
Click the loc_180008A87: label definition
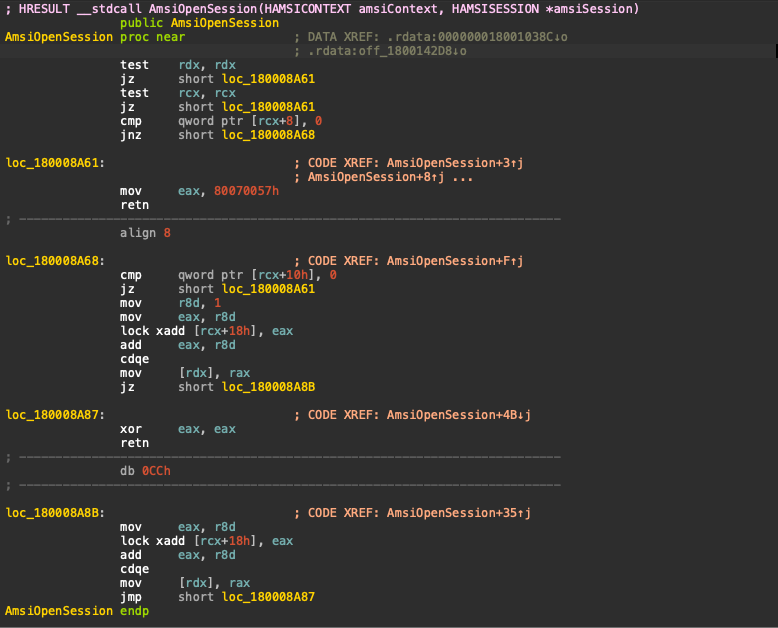click(x=55, y=415)
